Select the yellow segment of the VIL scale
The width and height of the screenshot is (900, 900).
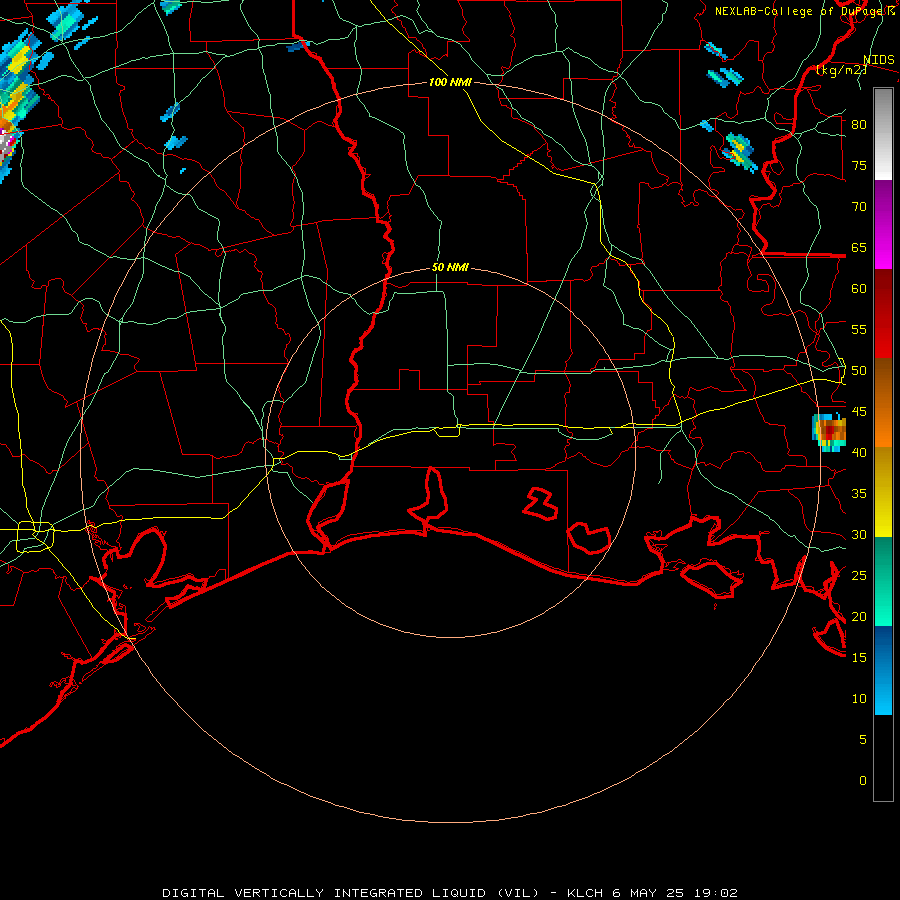click(x=883, y=492)
